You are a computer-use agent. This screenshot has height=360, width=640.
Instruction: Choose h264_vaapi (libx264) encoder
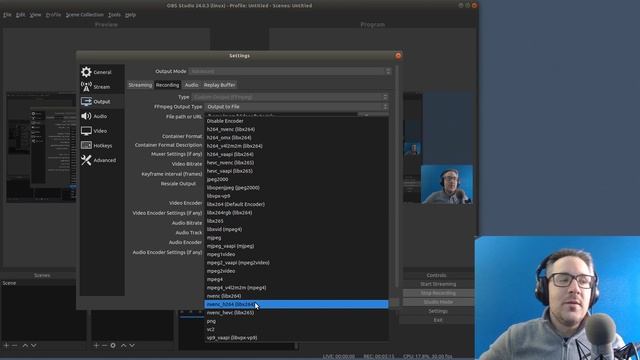pos(296,154)
